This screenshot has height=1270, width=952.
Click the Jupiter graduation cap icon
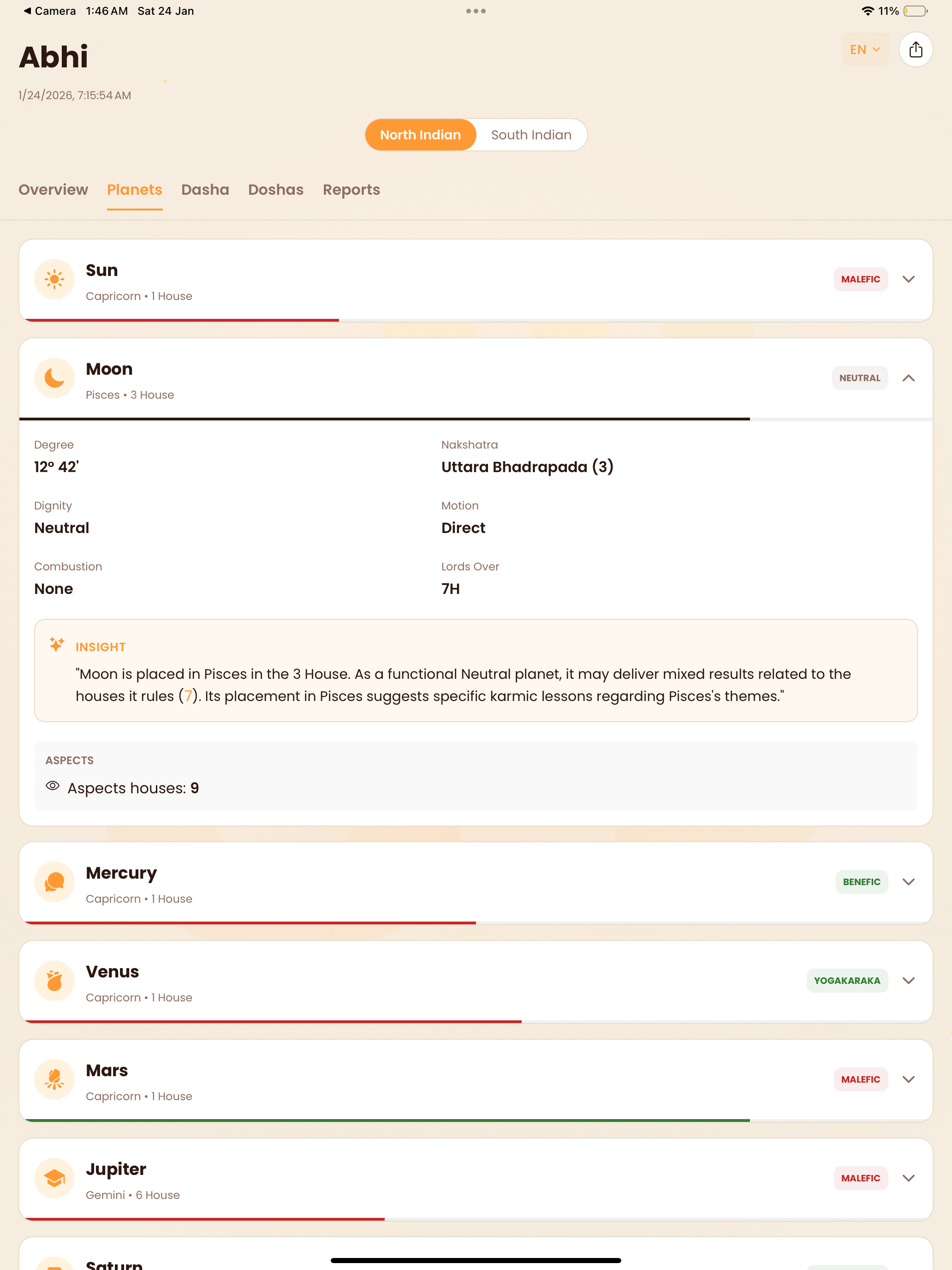[54, 1178]
